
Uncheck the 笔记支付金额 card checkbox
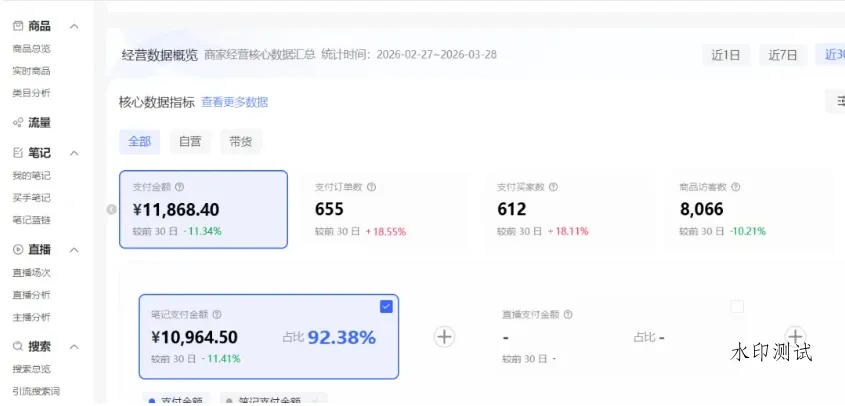point(386,307)
